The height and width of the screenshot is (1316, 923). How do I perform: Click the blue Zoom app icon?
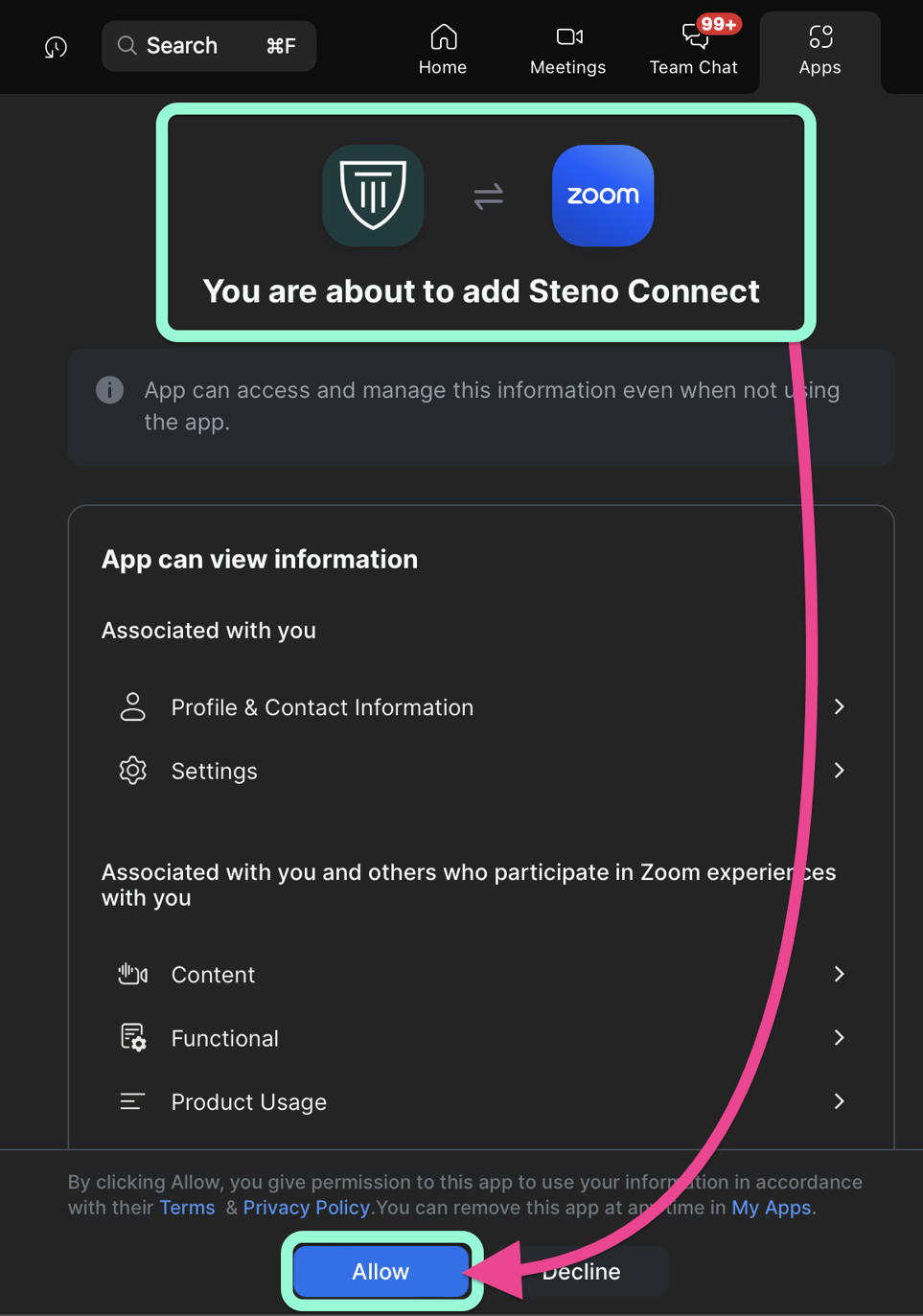tap(602, 196)
